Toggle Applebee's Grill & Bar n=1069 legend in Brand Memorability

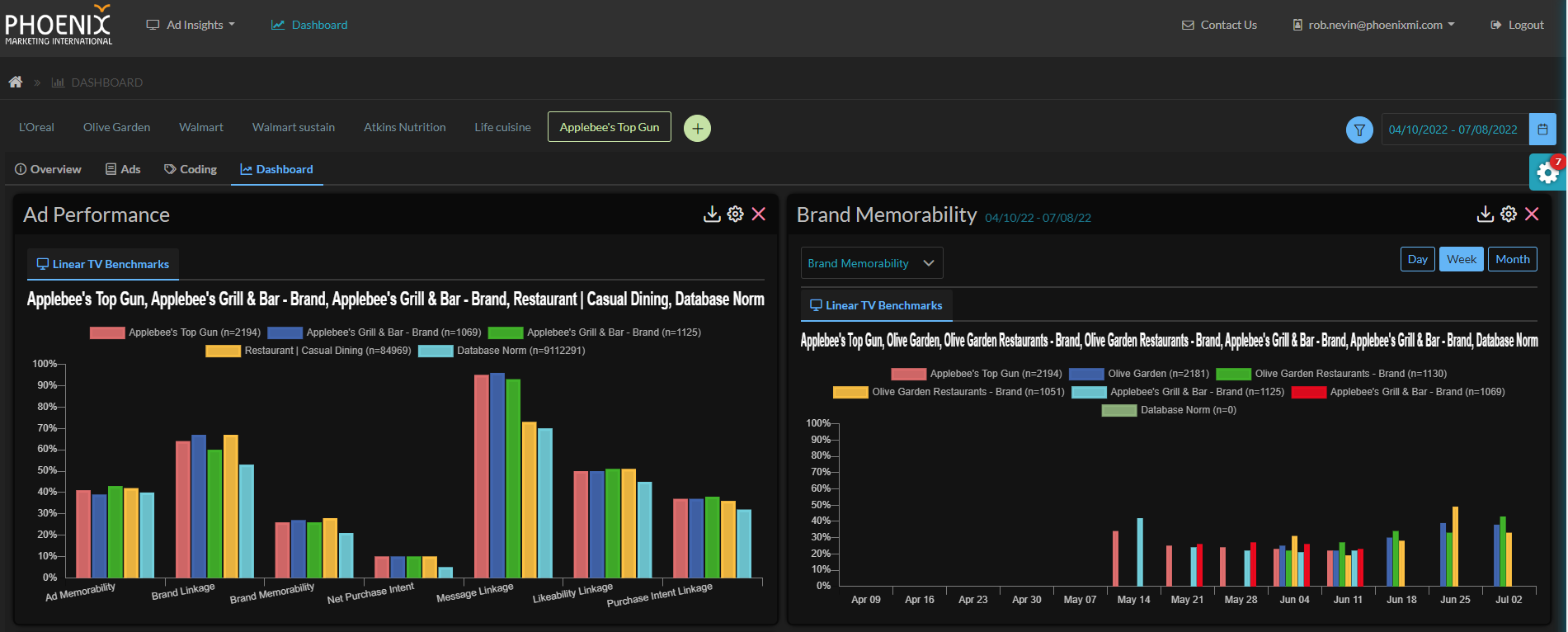point(1398,392)
